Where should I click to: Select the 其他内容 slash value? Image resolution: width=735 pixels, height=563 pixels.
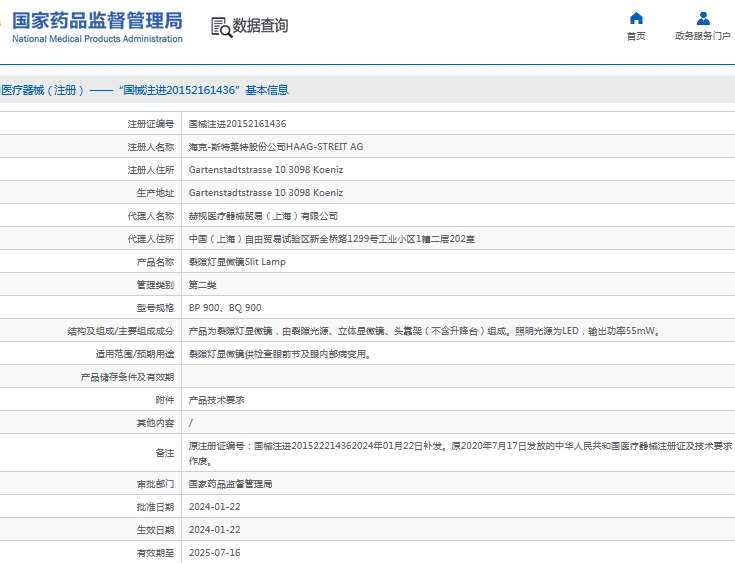(190, 423)
